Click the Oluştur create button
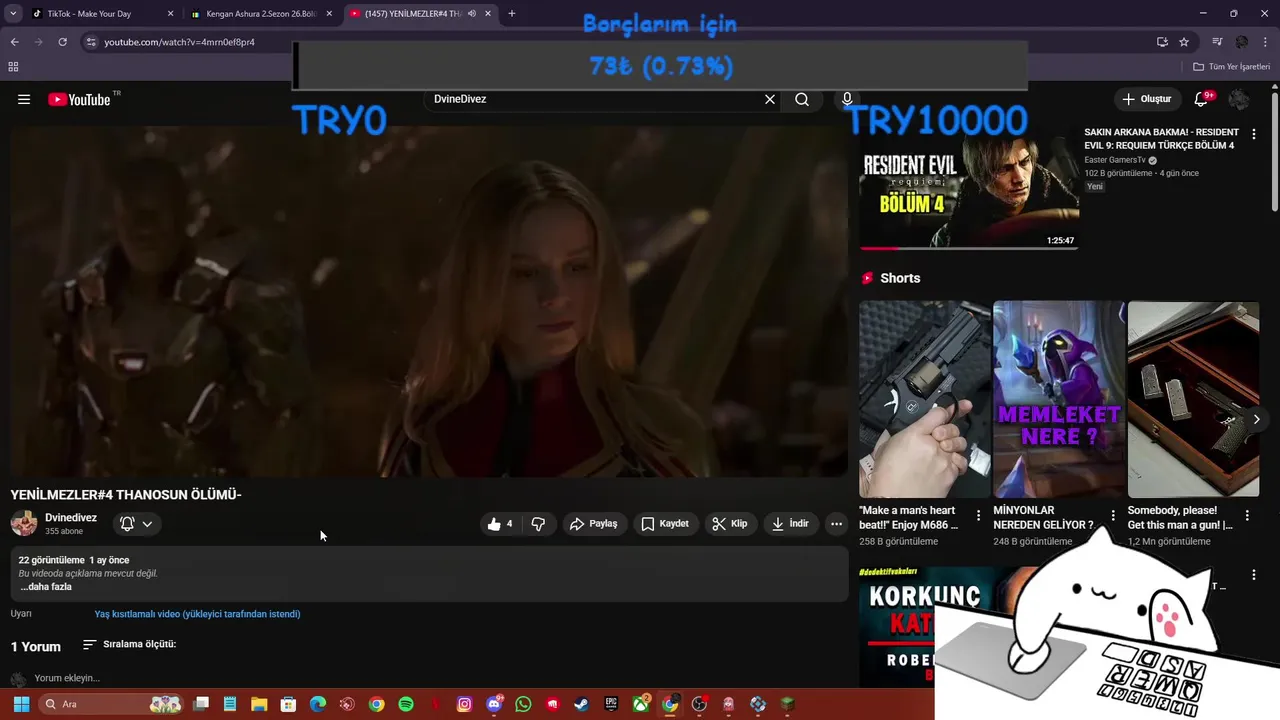 (x=1146, y=99)
